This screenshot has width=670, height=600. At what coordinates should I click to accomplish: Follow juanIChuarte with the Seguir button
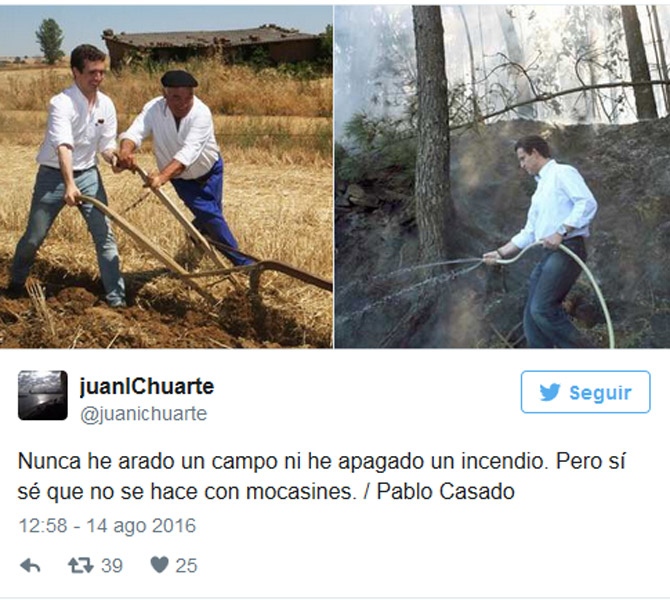(x=585, y=392)
